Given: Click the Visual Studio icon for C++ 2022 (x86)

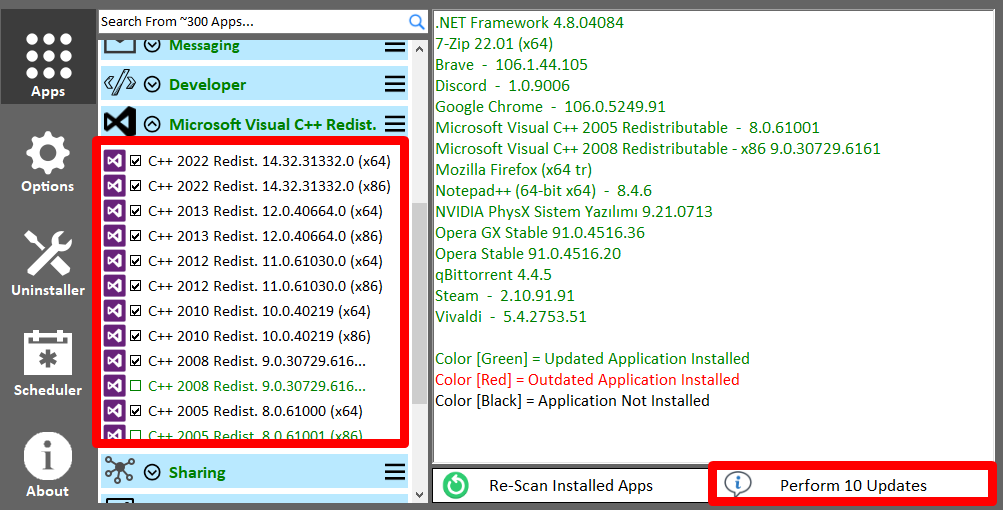Looking at the screenshot, I should 115,186.
